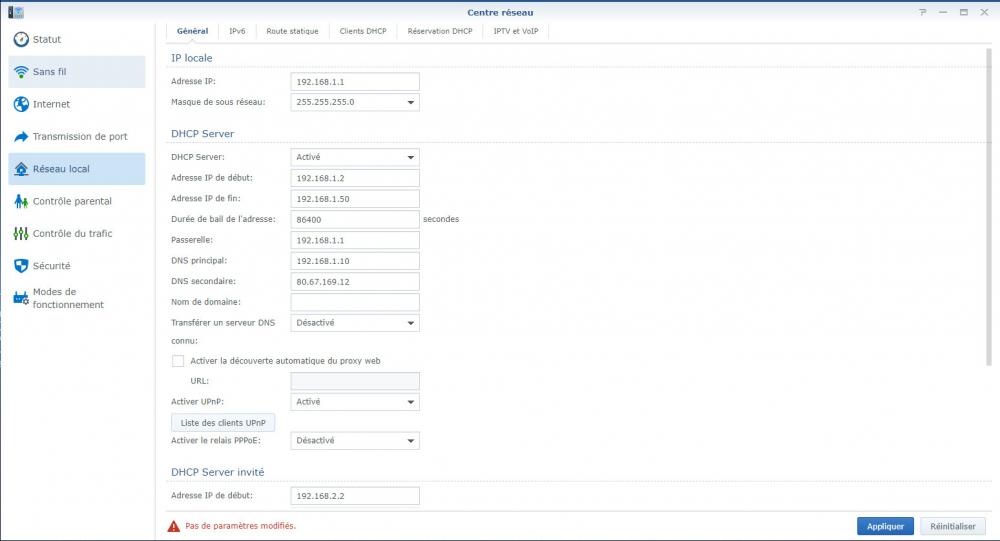Click the Nom de domaine field
Screen dimensions: 1000x541
pyautogui.click(x=355, y=302)
